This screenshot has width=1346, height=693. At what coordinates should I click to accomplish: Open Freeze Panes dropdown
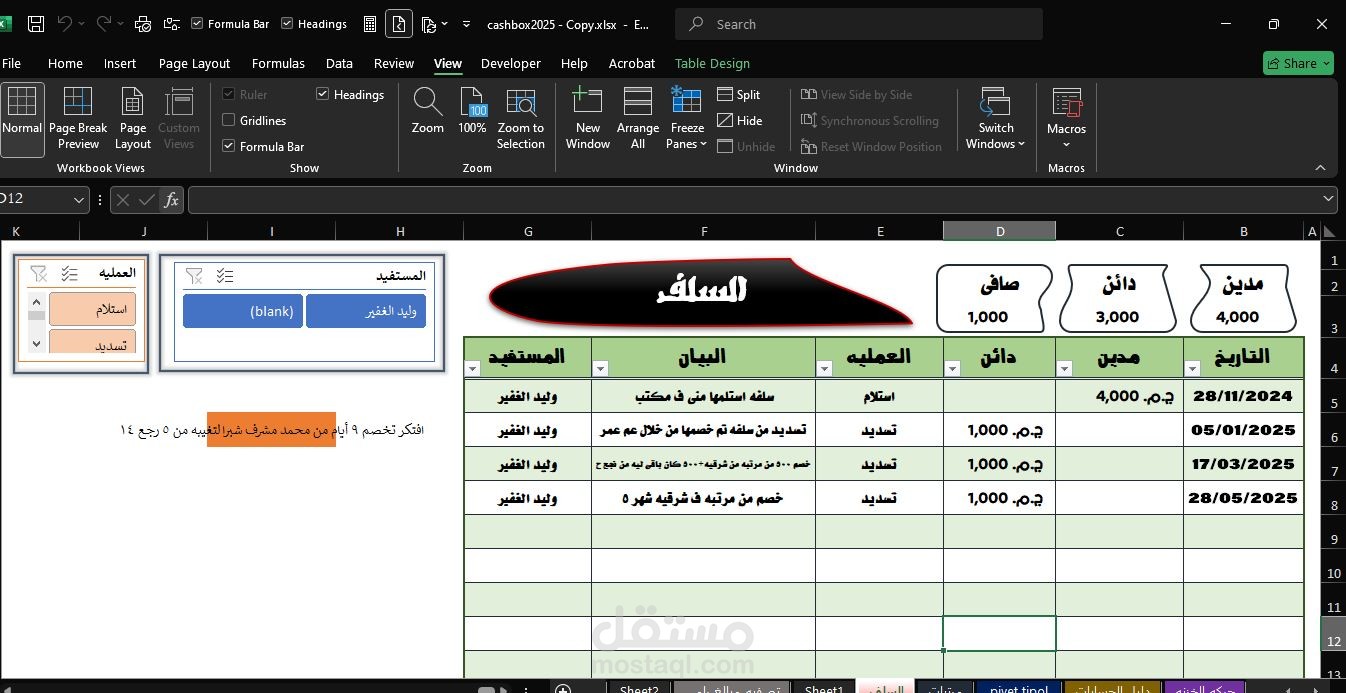(x=687, y=119)
